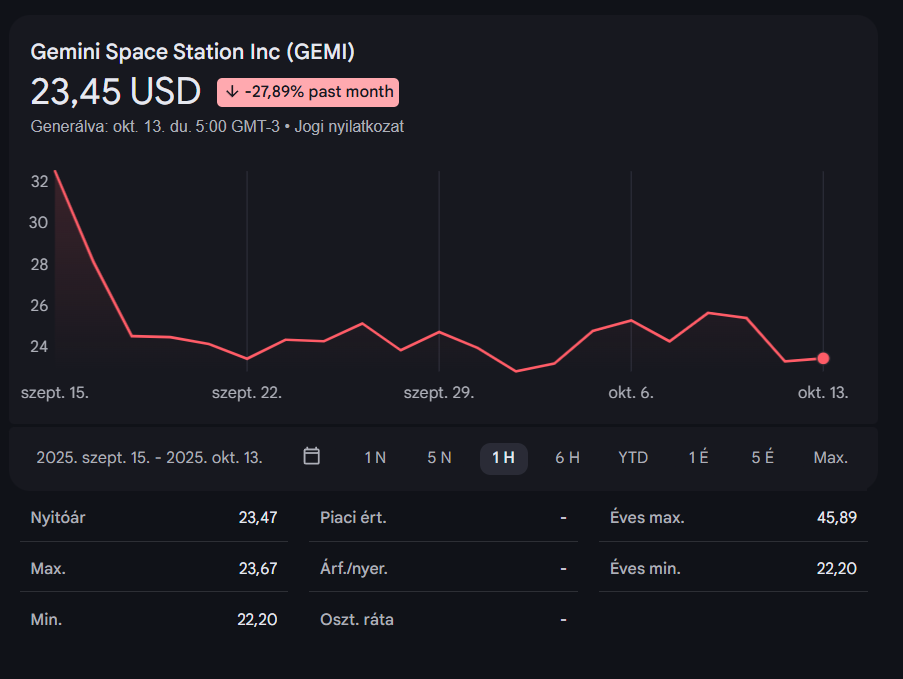903x679 pixels.
Task: Click the szept. 22. axis label
Action: [x=247, y=393]
